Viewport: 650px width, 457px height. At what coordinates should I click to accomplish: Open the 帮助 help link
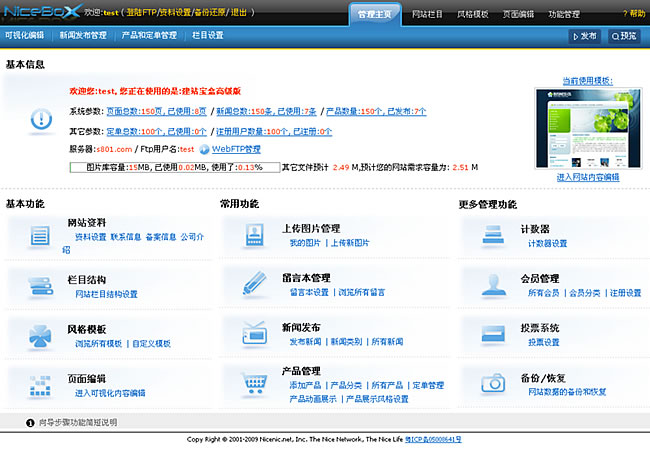pyautogui.click(x=634, y=15)
